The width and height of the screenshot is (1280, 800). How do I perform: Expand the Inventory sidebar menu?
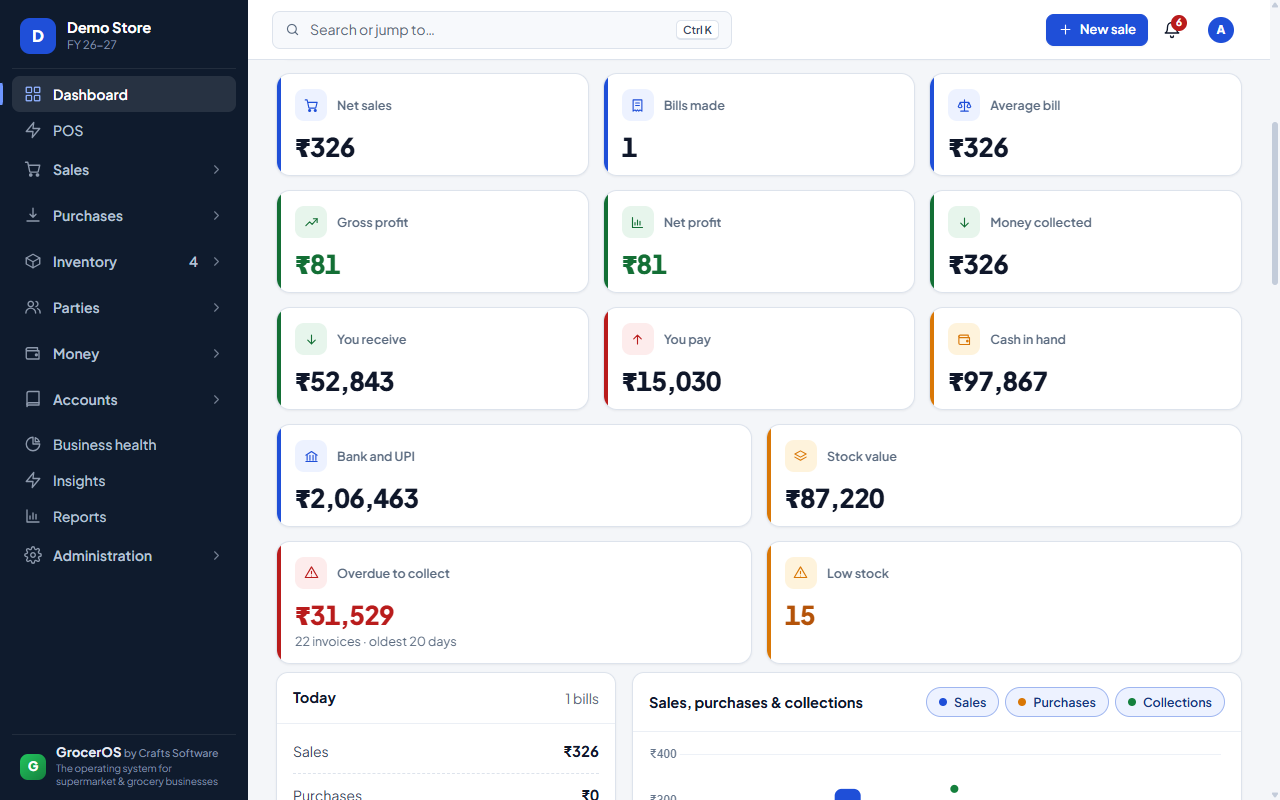tap(124, 262)
